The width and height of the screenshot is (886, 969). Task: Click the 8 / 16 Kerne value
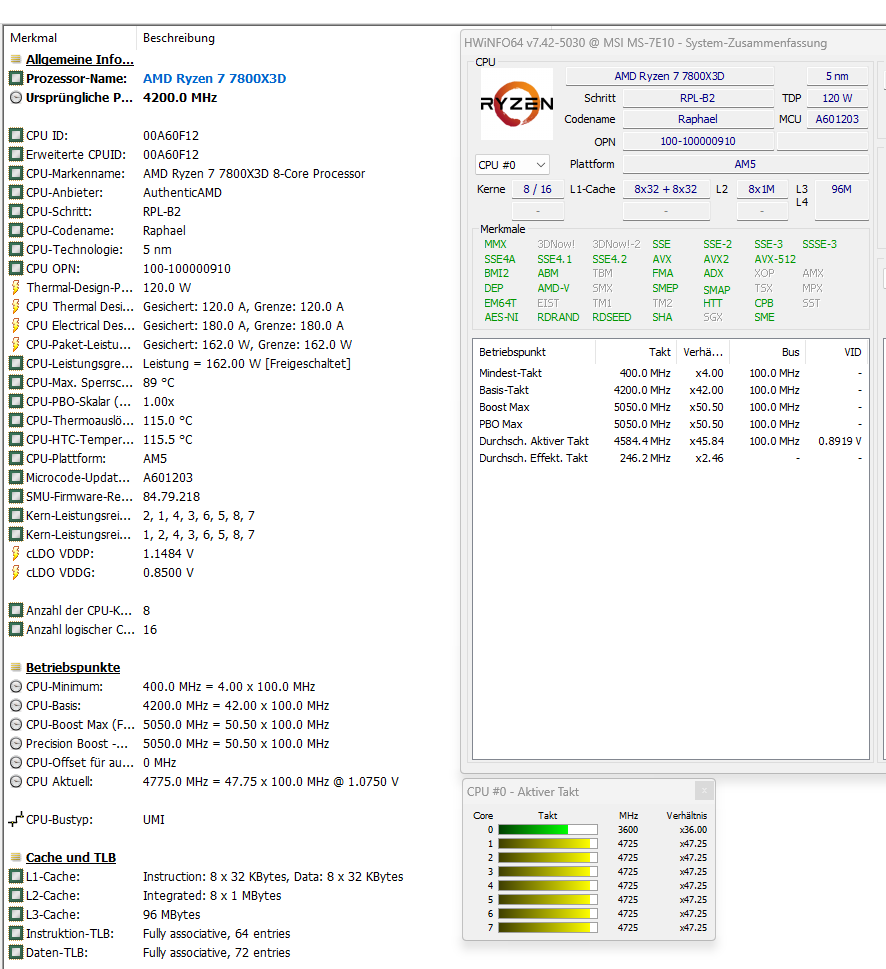coord(538,189)
